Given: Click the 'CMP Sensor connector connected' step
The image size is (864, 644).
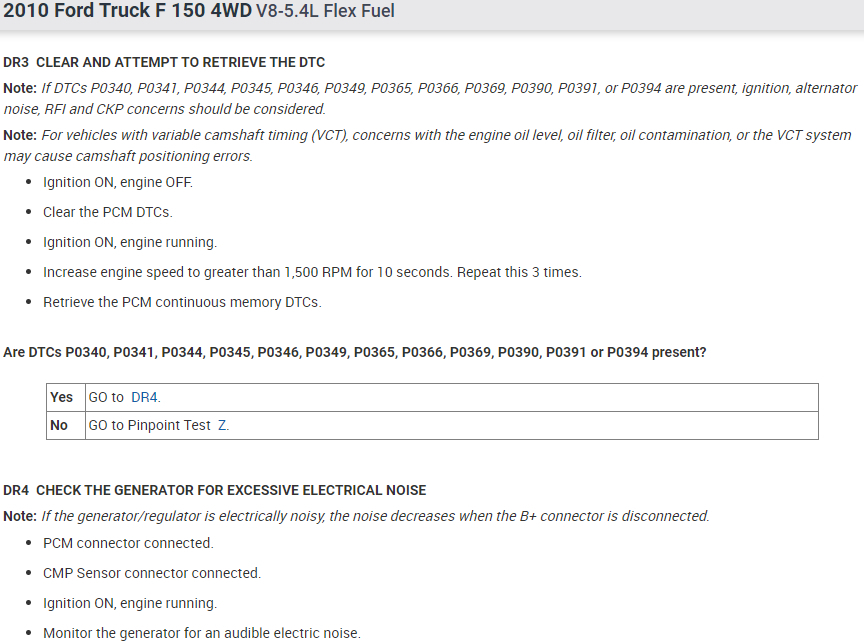Looking at the screenshot, I should point(151,573).
